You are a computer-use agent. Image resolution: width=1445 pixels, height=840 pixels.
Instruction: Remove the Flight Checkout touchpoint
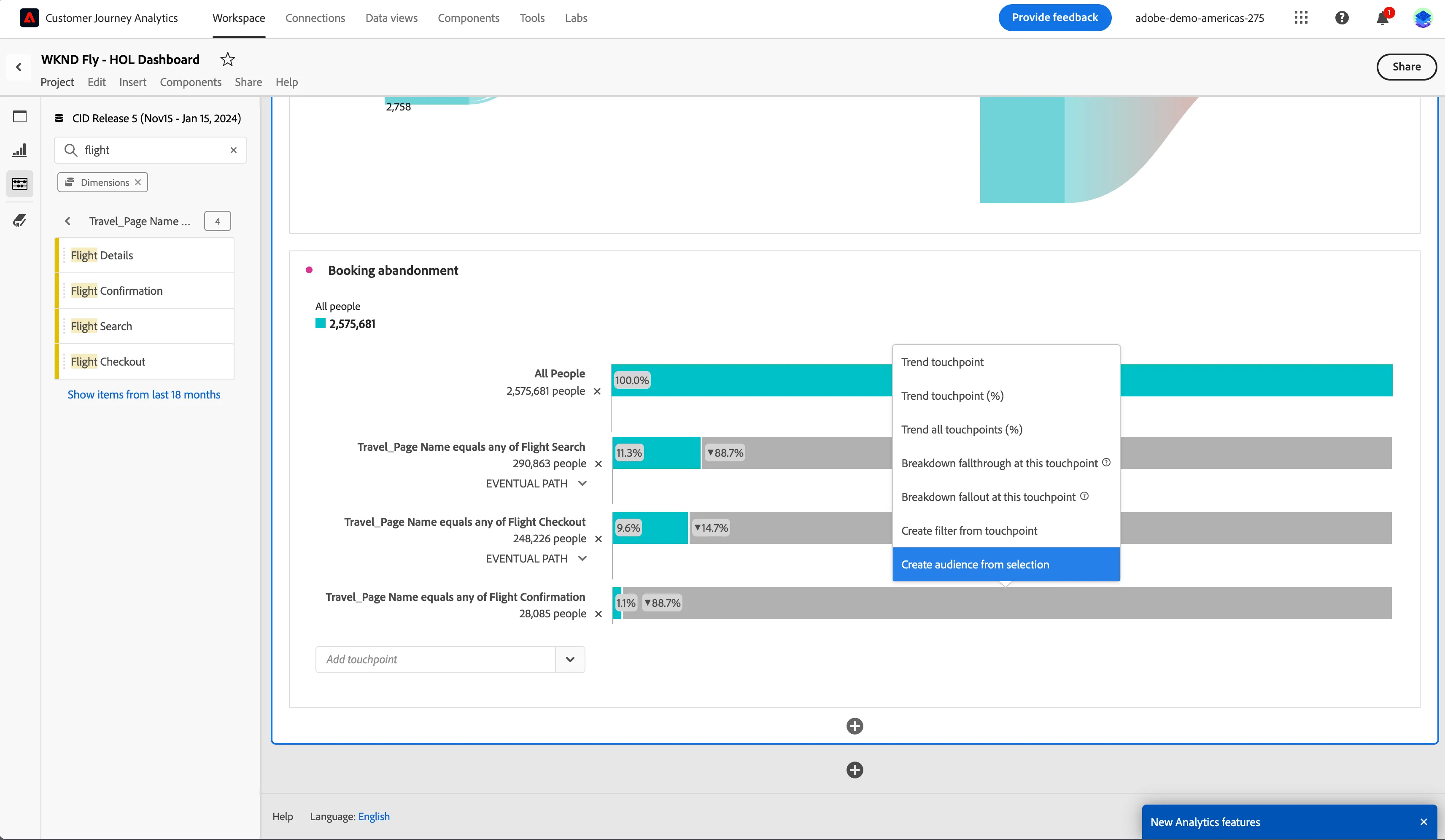point(598,539)
